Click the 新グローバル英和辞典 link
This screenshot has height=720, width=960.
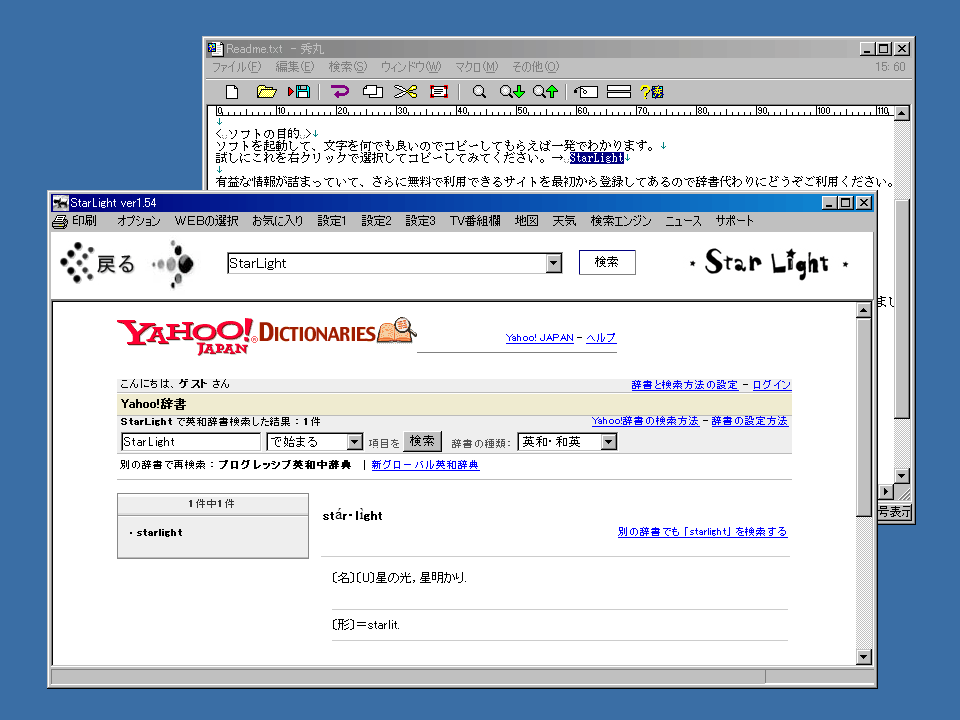425,465
